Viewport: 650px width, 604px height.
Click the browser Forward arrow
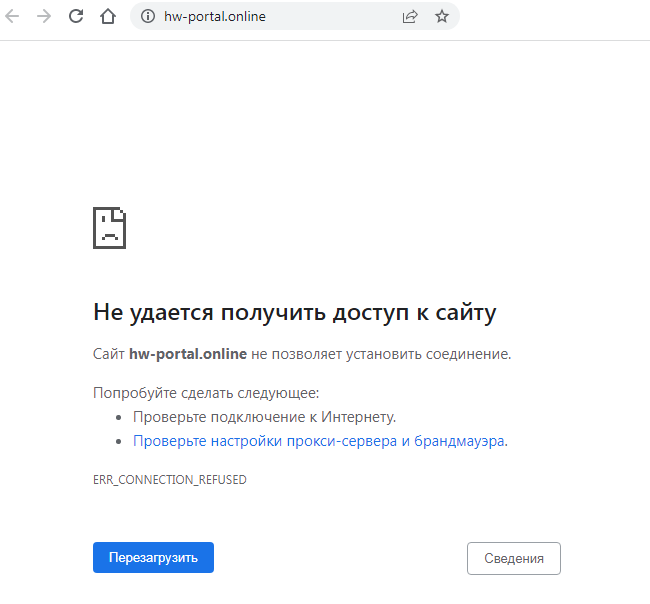tap(44, 16)
